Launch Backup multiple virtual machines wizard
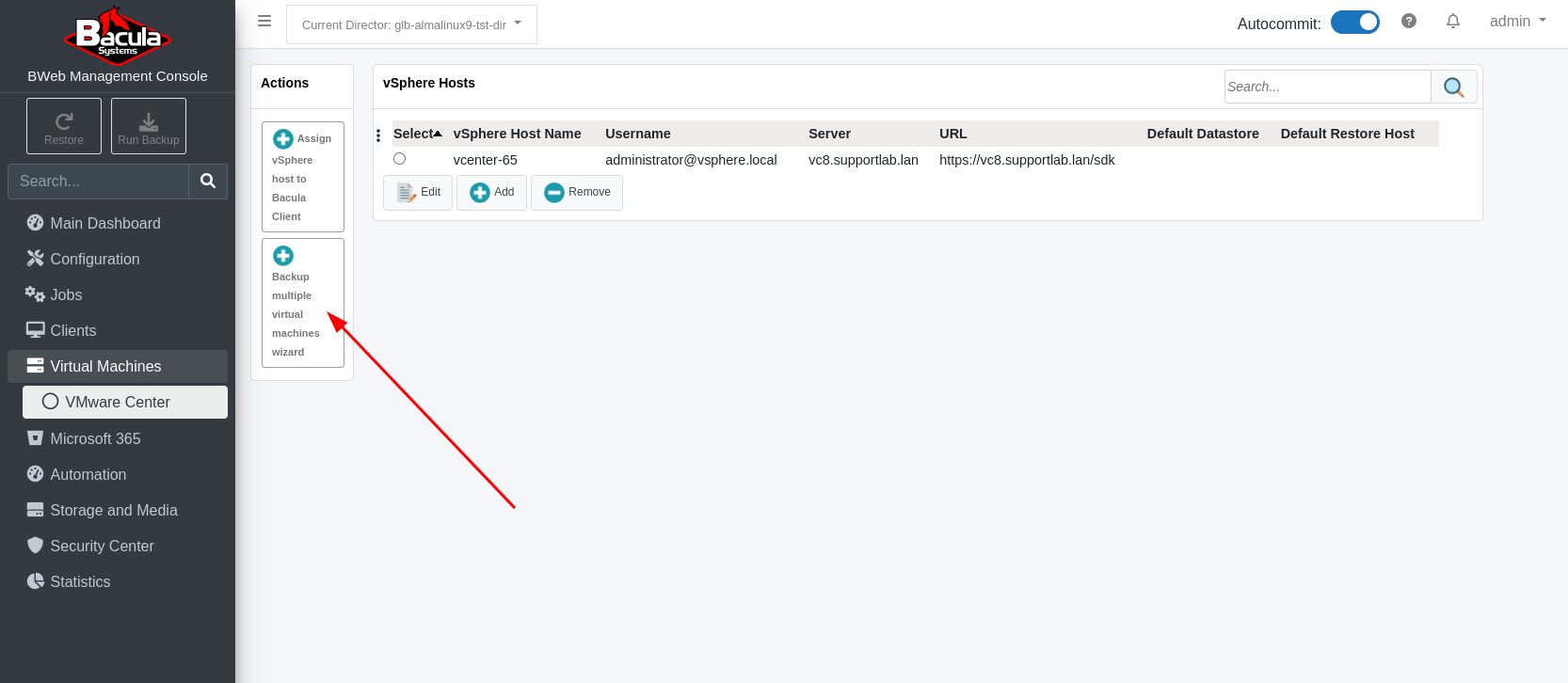This screenshot has height=683, width=1568. pos(303,303)
